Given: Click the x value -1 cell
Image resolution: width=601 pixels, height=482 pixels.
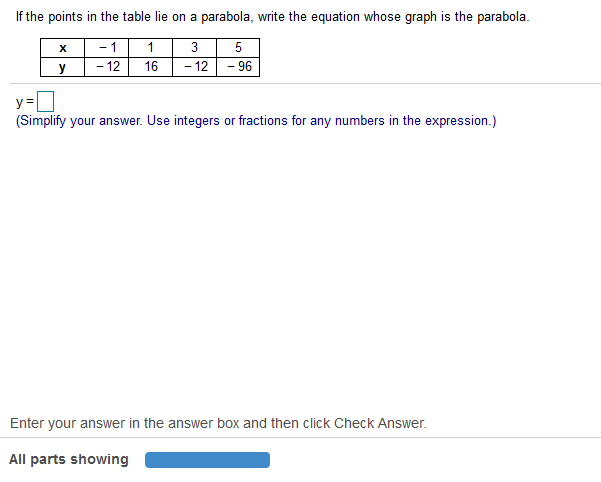Looking at the screenshot, I should (107, 48).
